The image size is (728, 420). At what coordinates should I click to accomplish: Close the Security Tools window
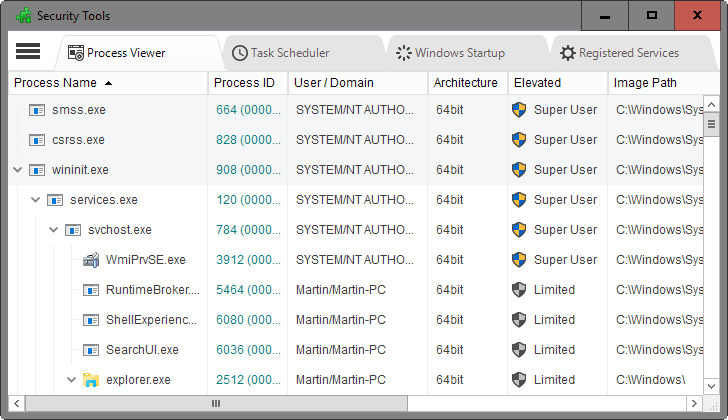pyautogui.click(x=697, y=16)
